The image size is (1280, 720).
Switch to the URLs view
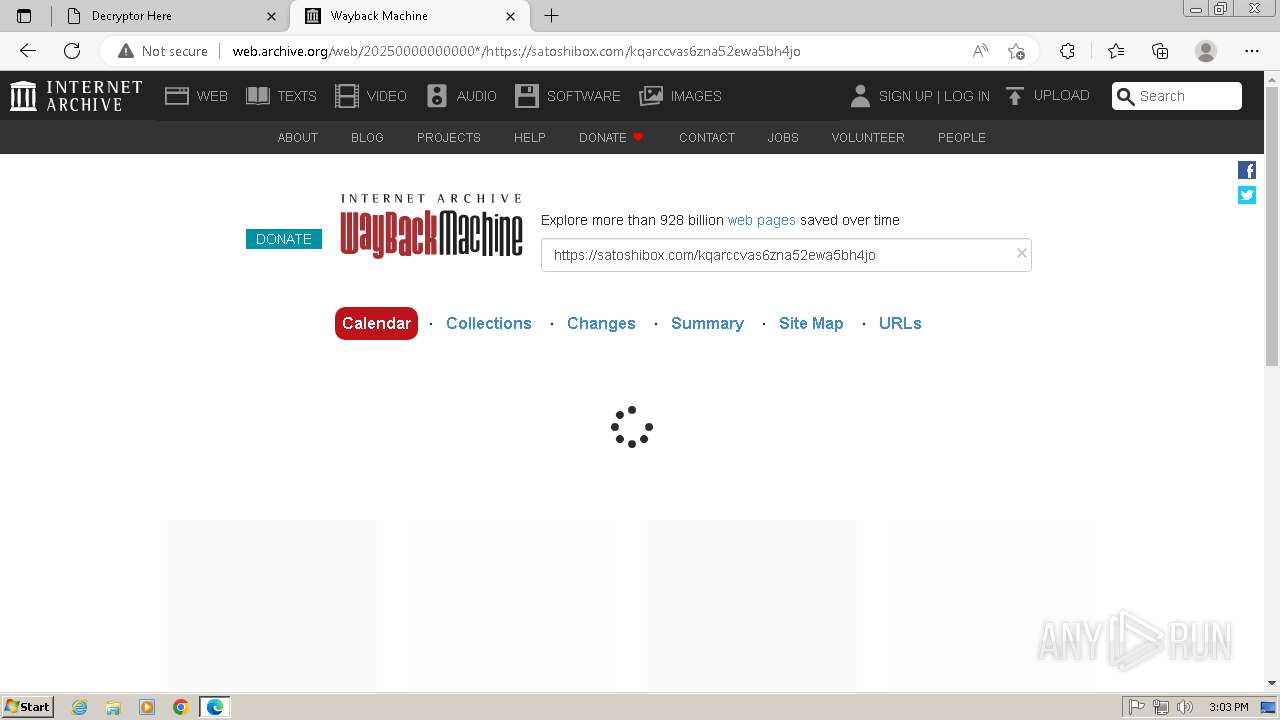coord(900,323)
